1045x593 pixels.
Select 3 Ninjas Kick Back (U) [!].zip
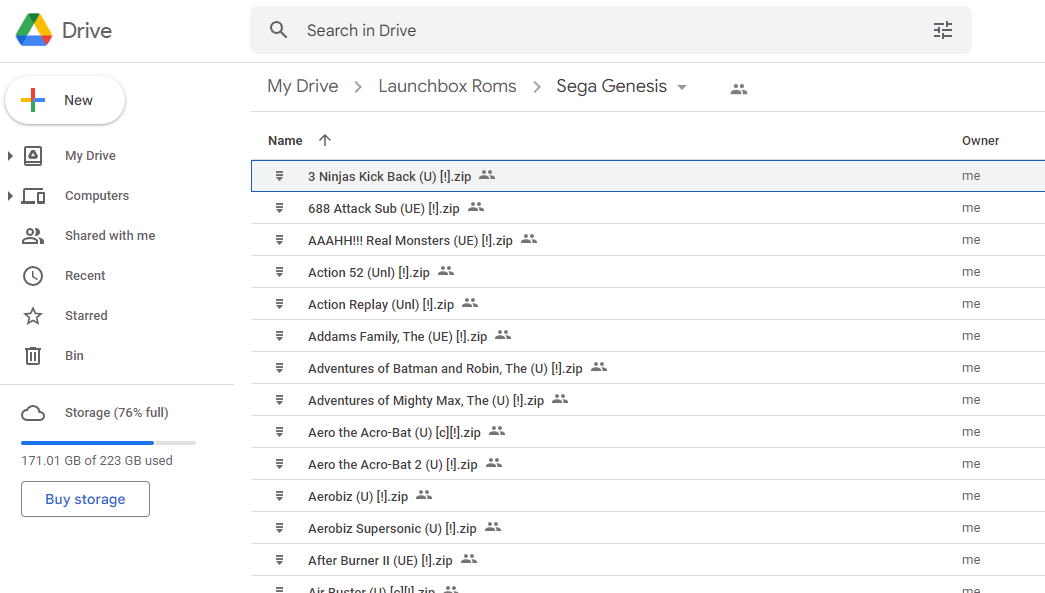point(389,177)
